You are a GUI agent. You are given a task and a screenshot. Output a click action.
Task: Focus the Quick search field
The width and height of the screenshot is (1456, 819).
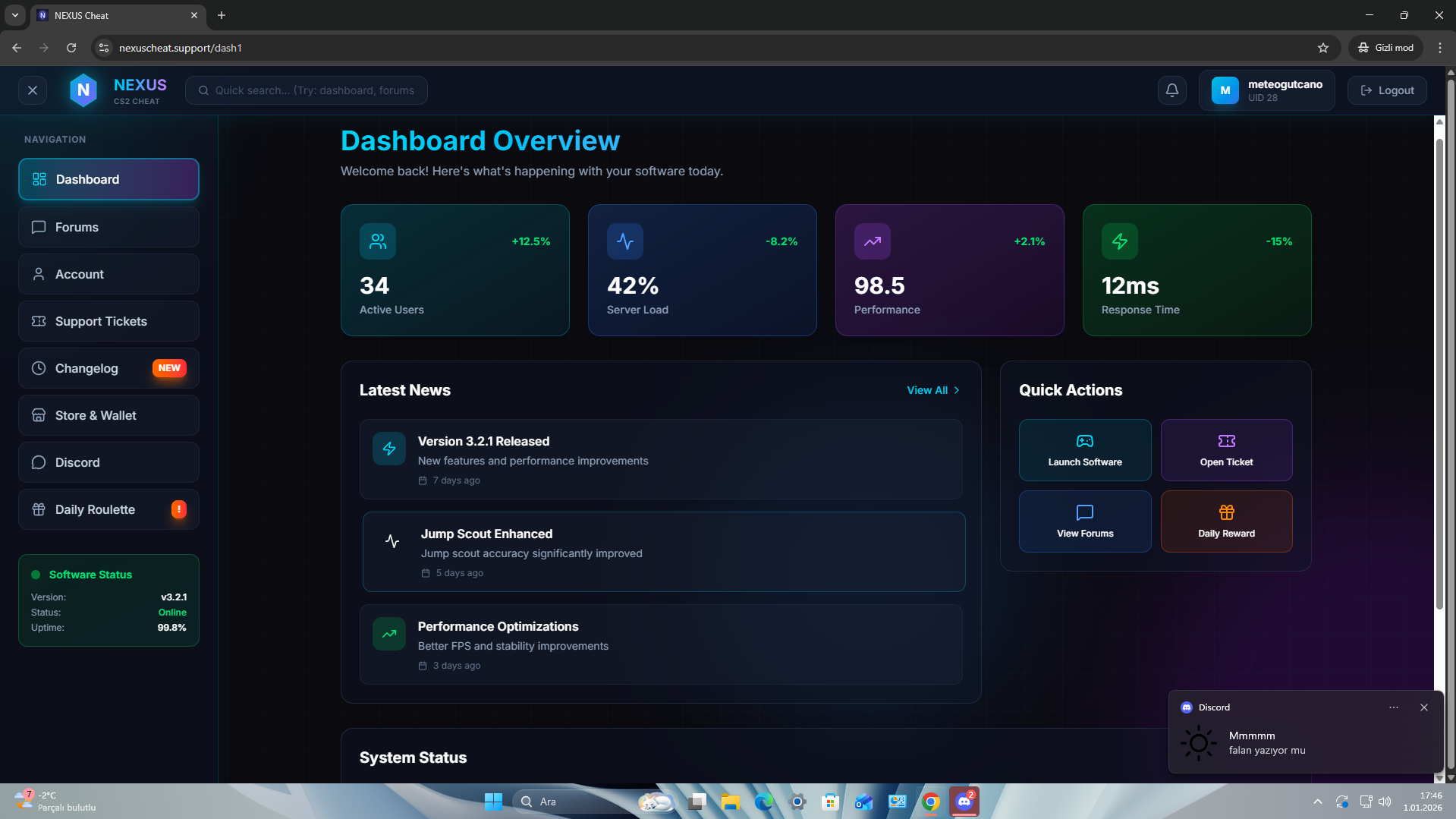pos(307,90)
